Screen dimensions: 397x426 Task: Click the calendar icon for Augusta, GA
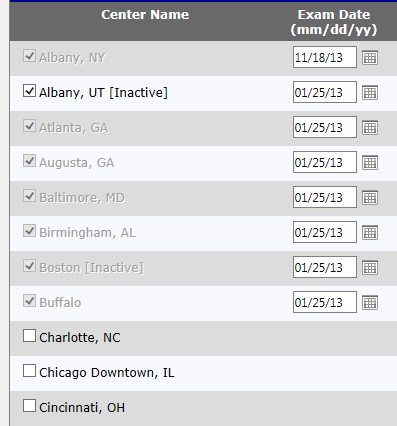(370, 163)
